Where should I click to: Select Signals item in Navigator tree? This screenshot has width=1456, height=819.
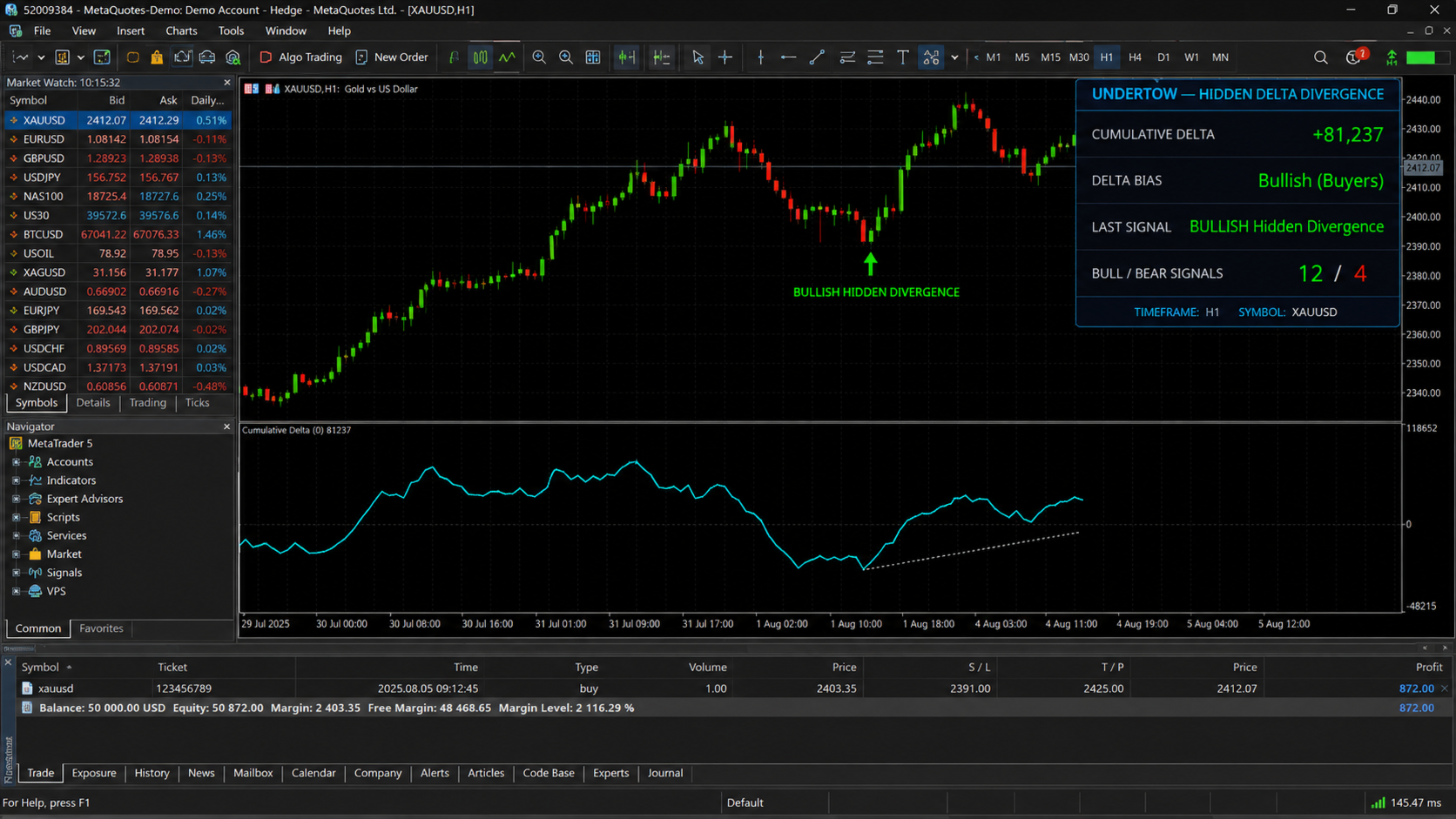(x=64, y=573)
